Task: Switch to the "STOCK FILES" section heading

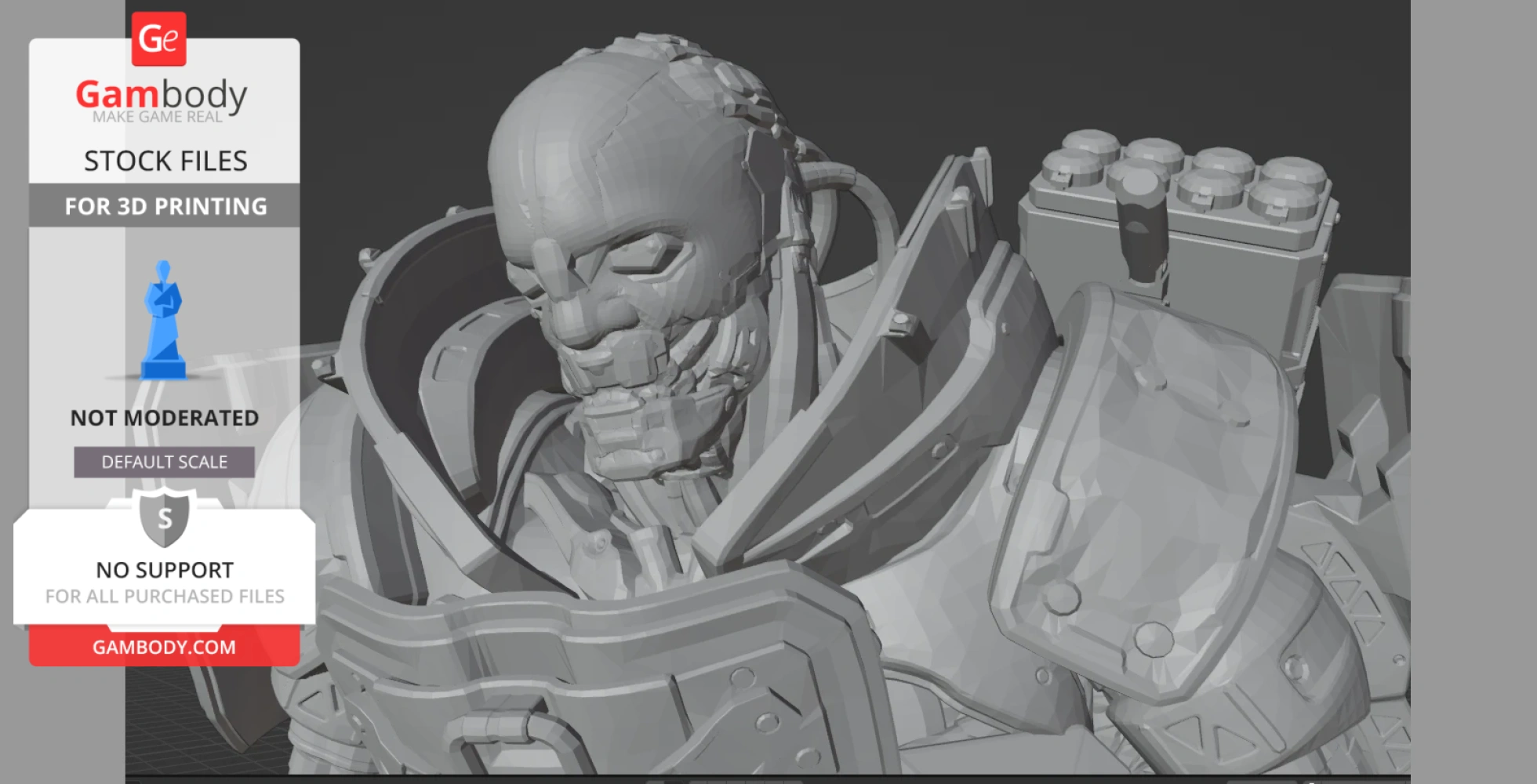Action: [165, 160]
